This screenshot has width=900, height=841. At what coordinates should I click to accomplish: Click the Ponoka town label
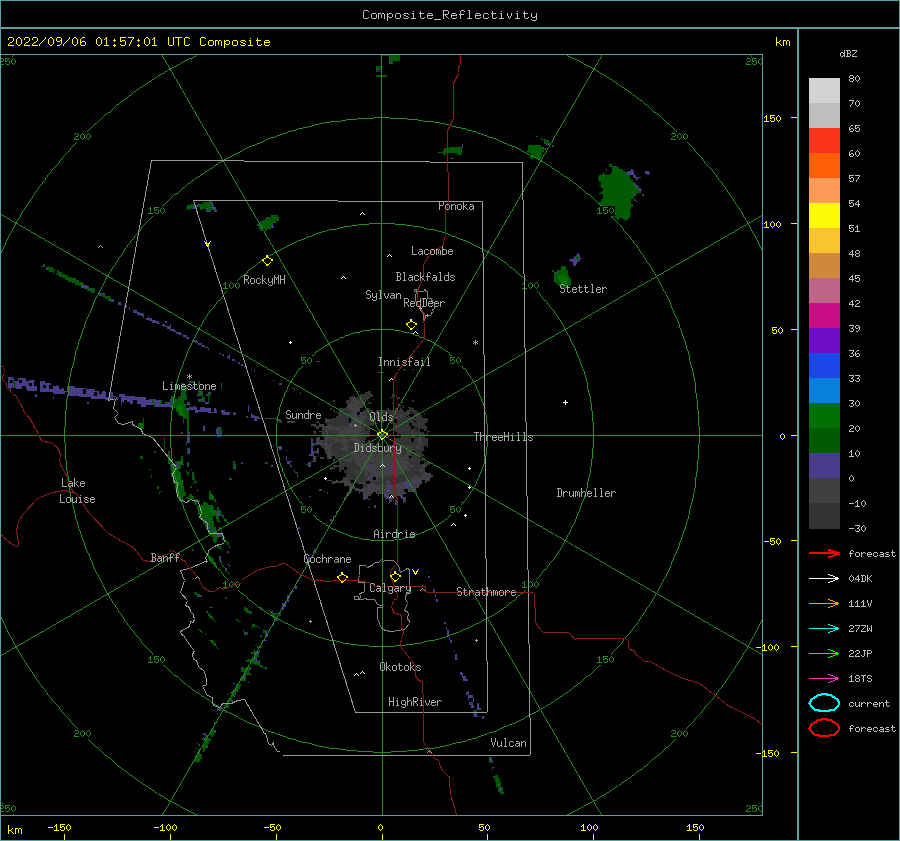point(456,206)
